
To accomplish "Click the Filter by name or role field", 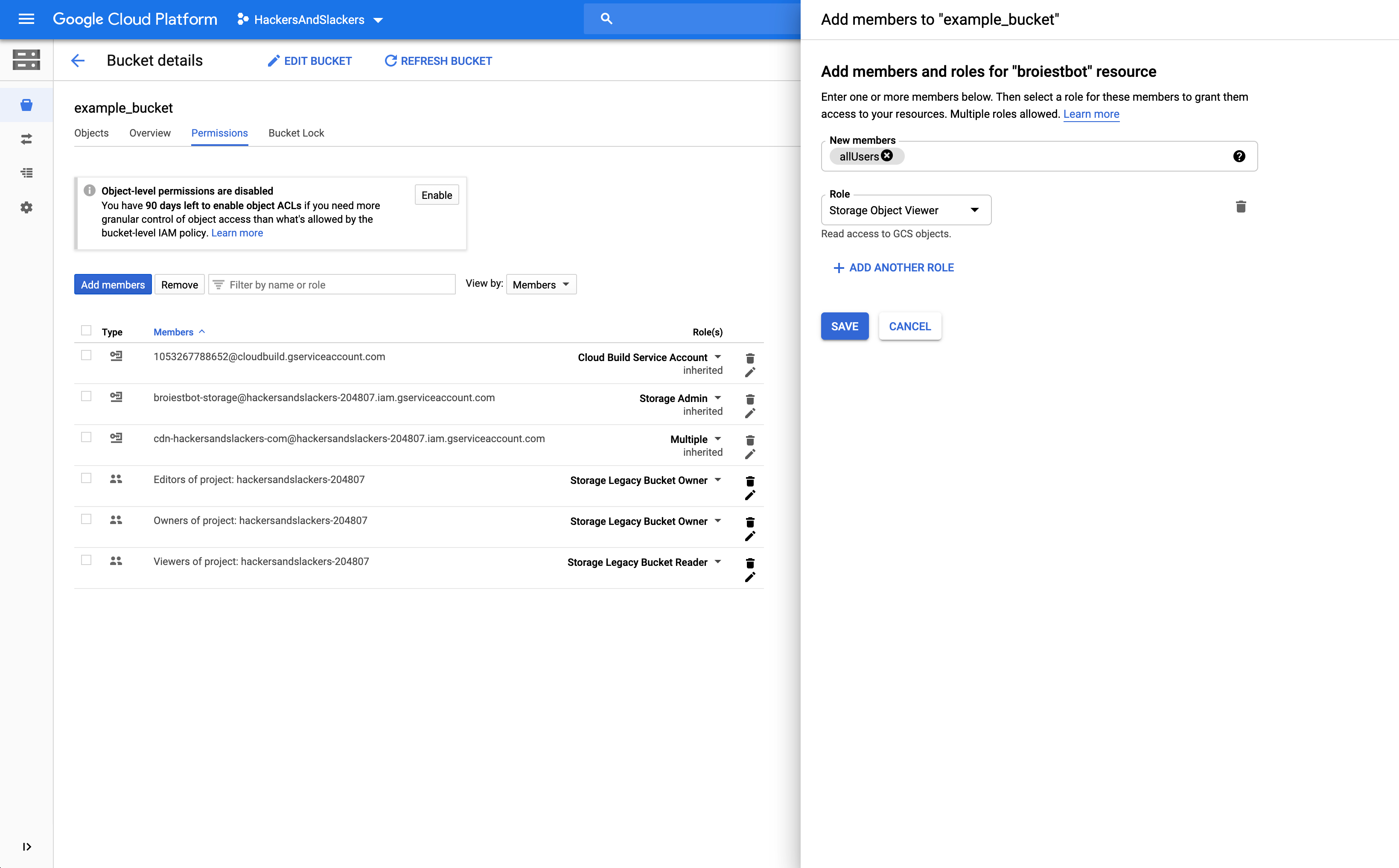I will pos(332,285).
